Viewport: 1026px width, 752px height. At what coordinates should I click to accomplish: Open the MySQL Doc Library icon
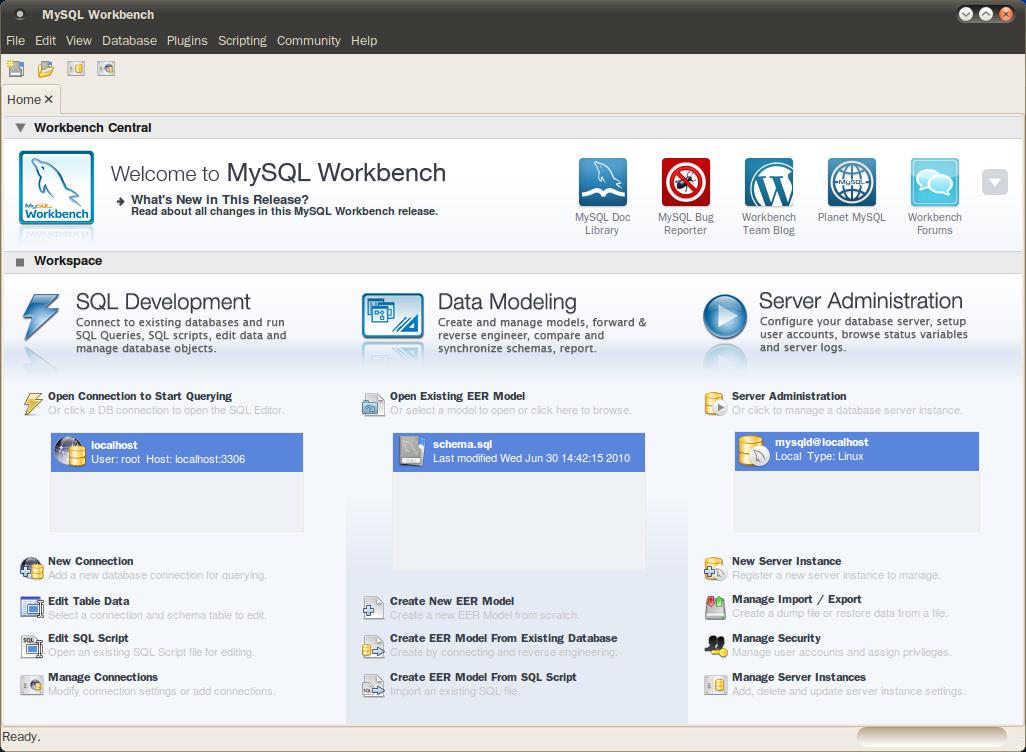click(603, 183)
